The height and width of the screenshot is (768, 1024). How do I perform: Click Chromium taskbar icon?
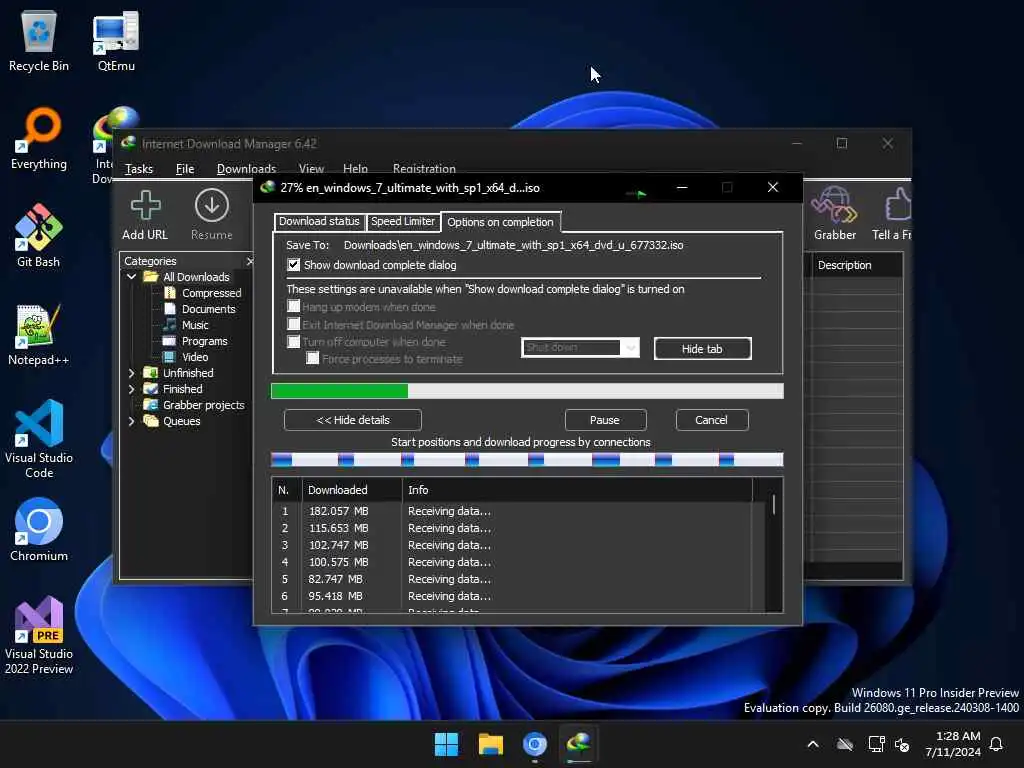coord(535,744)
